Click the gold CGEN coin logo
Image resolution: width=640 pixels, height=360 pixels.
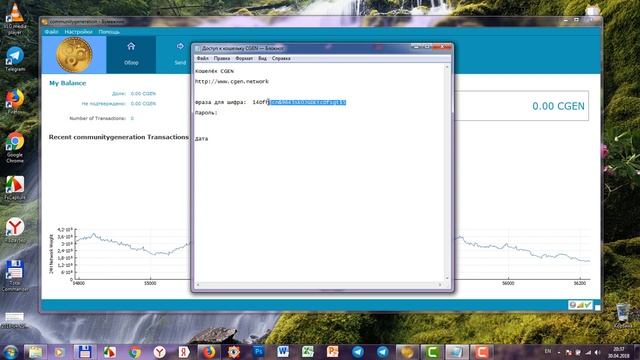click(x=74, y=54)
